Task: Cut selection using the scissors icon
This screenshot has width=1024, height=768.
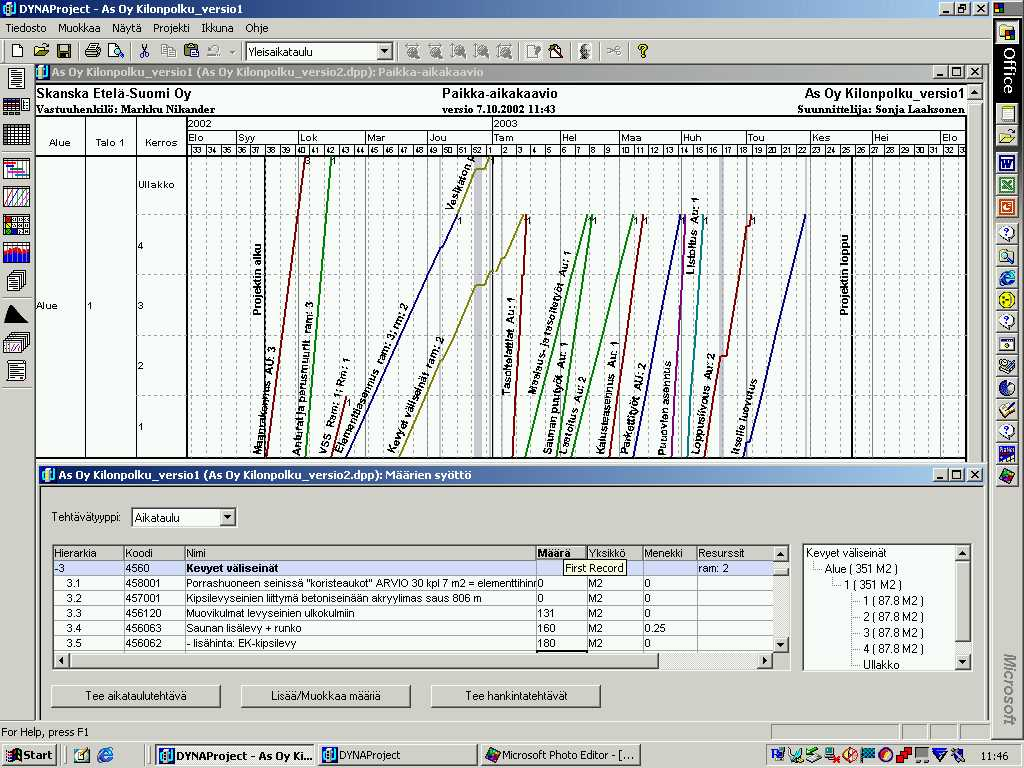Action: (144, 51)
